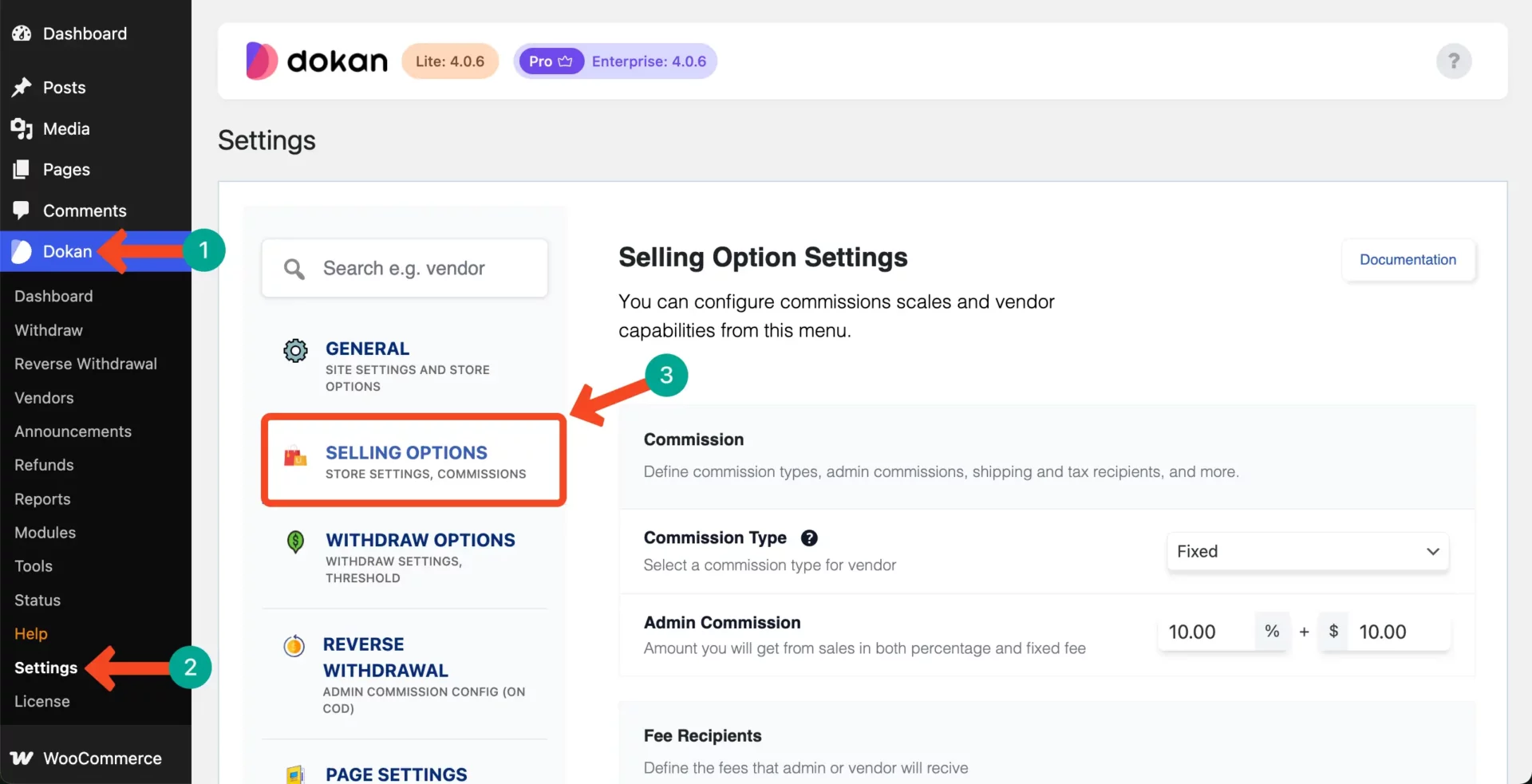1532x784 pixels.
Task: Open the Reports submenu item
Action: (x=42, y=499)
